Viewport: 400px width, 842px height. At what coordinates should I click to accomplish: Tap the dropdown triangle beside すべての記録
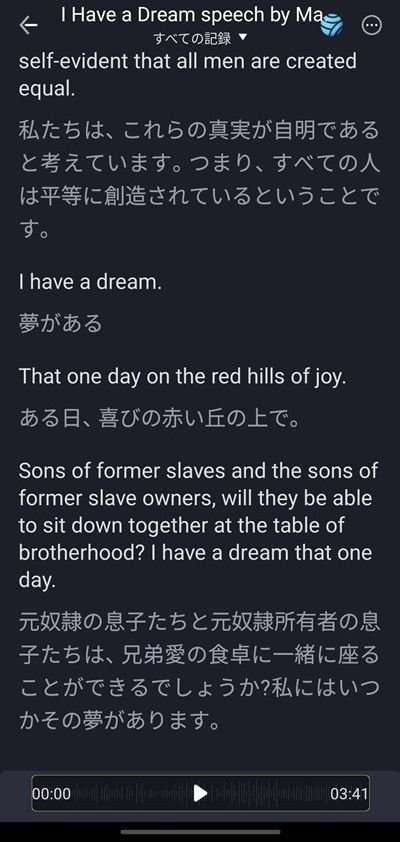pos(242,38)
